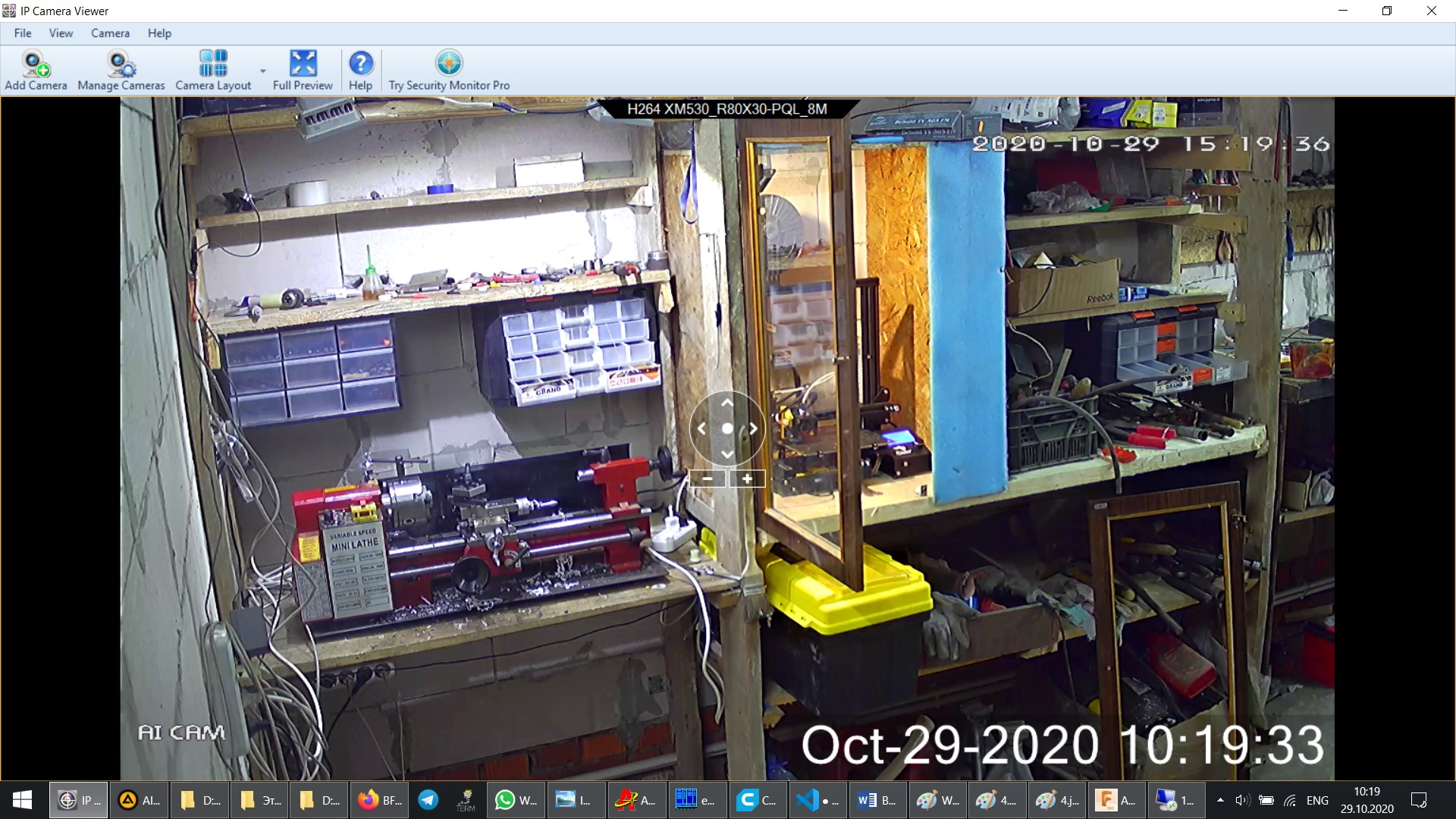Open the View menu

click(x=61, y=33)
